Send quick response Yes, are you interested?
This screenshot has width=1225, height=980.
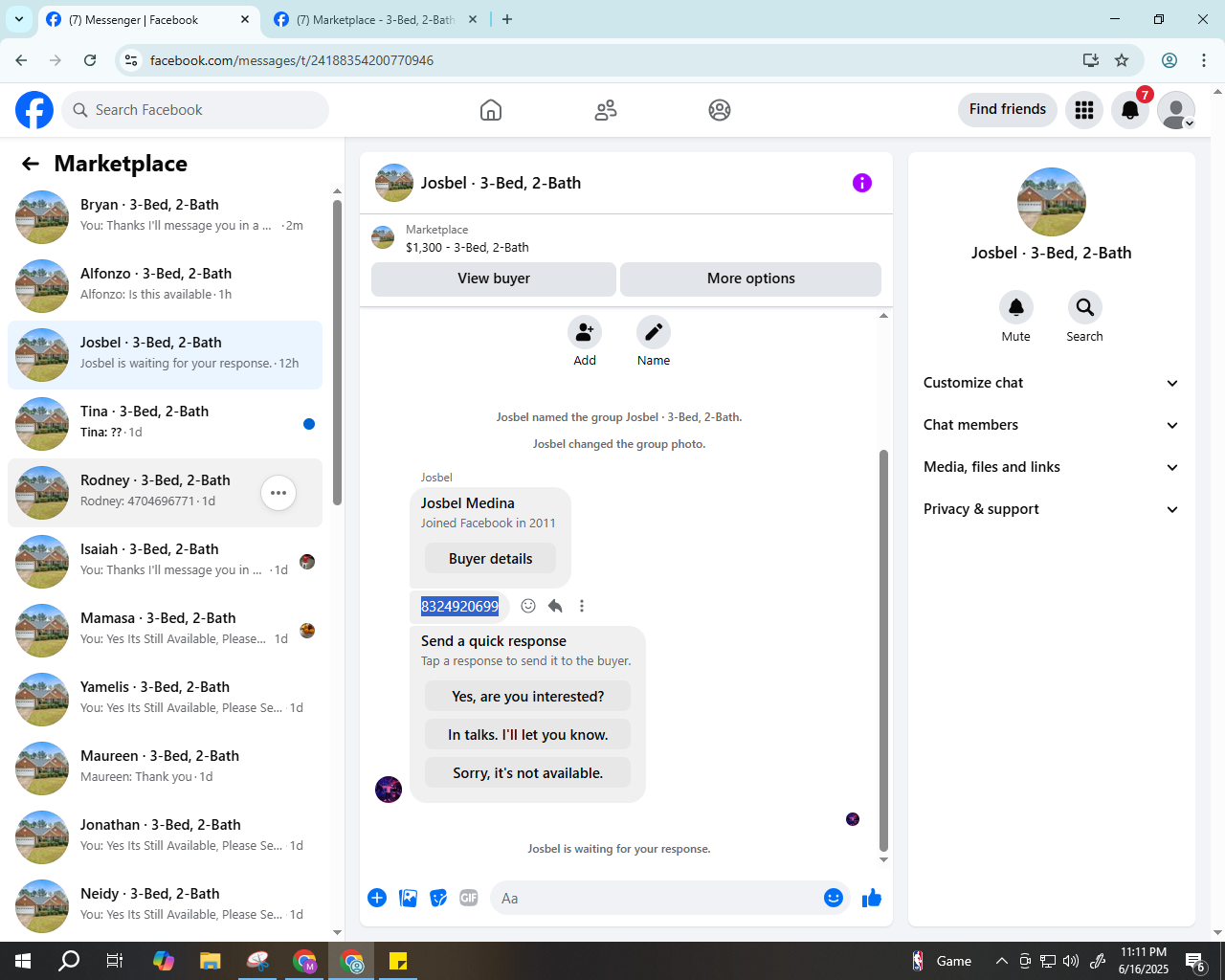coord(528,696)
